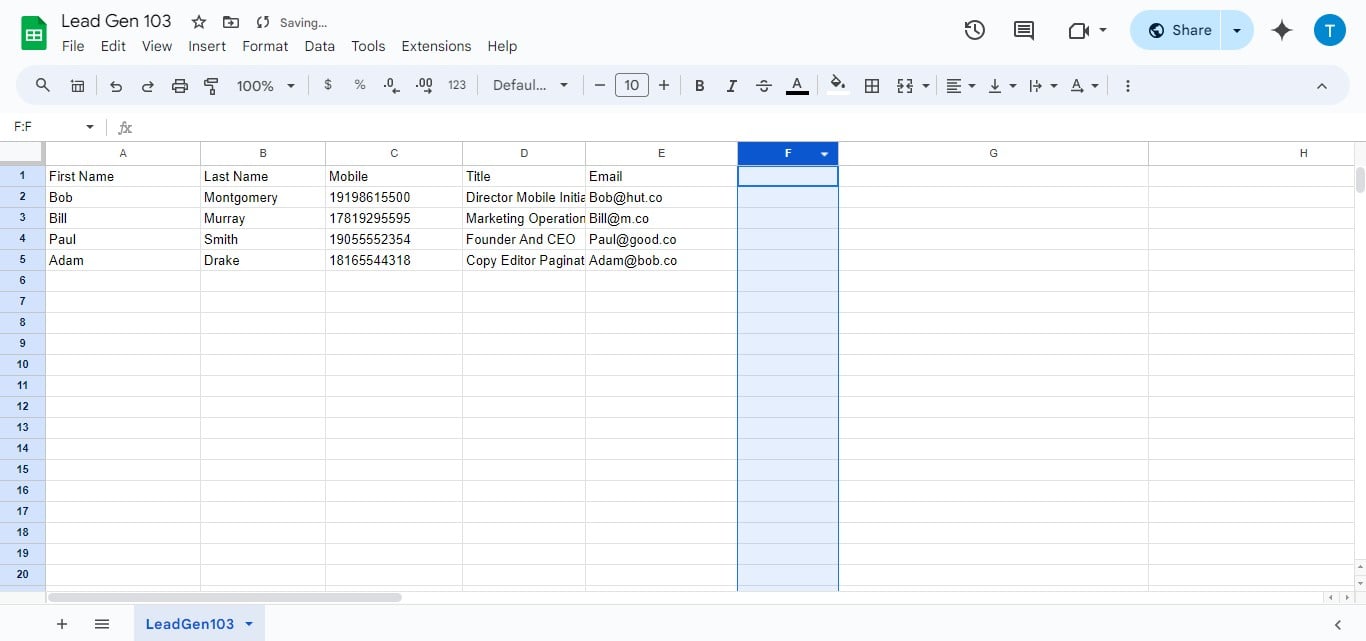Switch to the Extensions menu

436,46
